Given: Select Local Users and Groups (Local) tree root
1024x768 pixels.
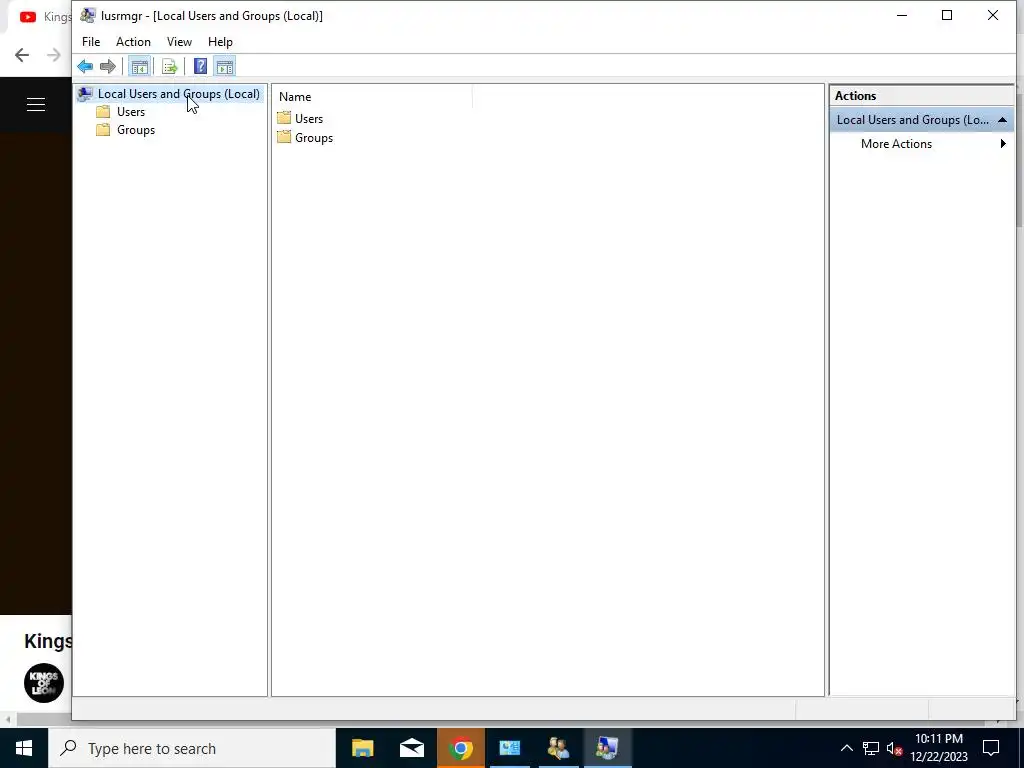Looking at the screenshot, I should [x=178, y=94].
